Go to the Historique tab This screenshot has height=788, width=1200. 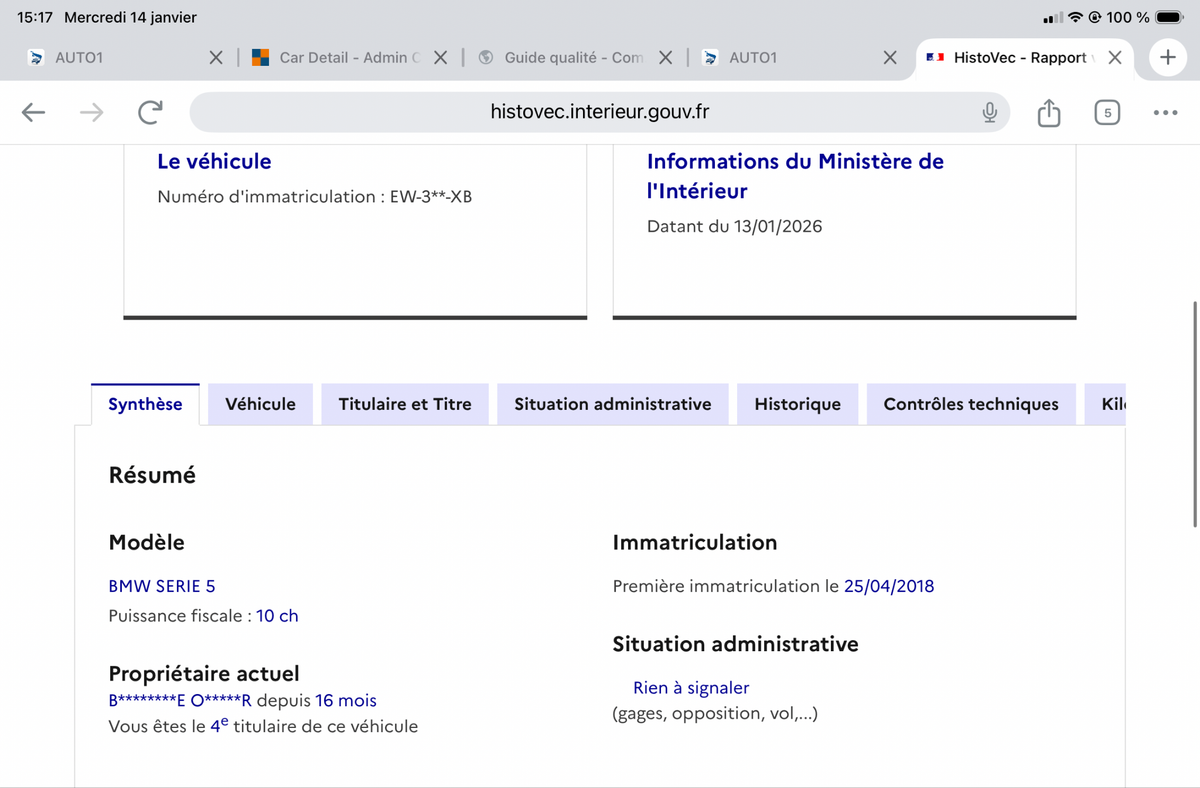pyautogui.click(x=797, y=404)
